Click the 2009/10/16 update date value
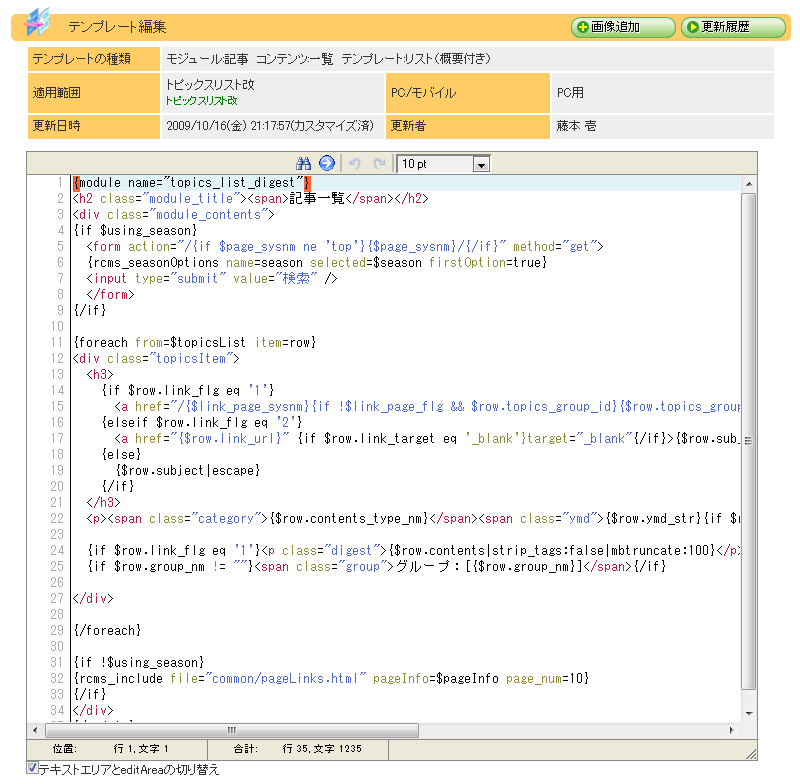The image size is (800, 784). [x=270, y=125]
